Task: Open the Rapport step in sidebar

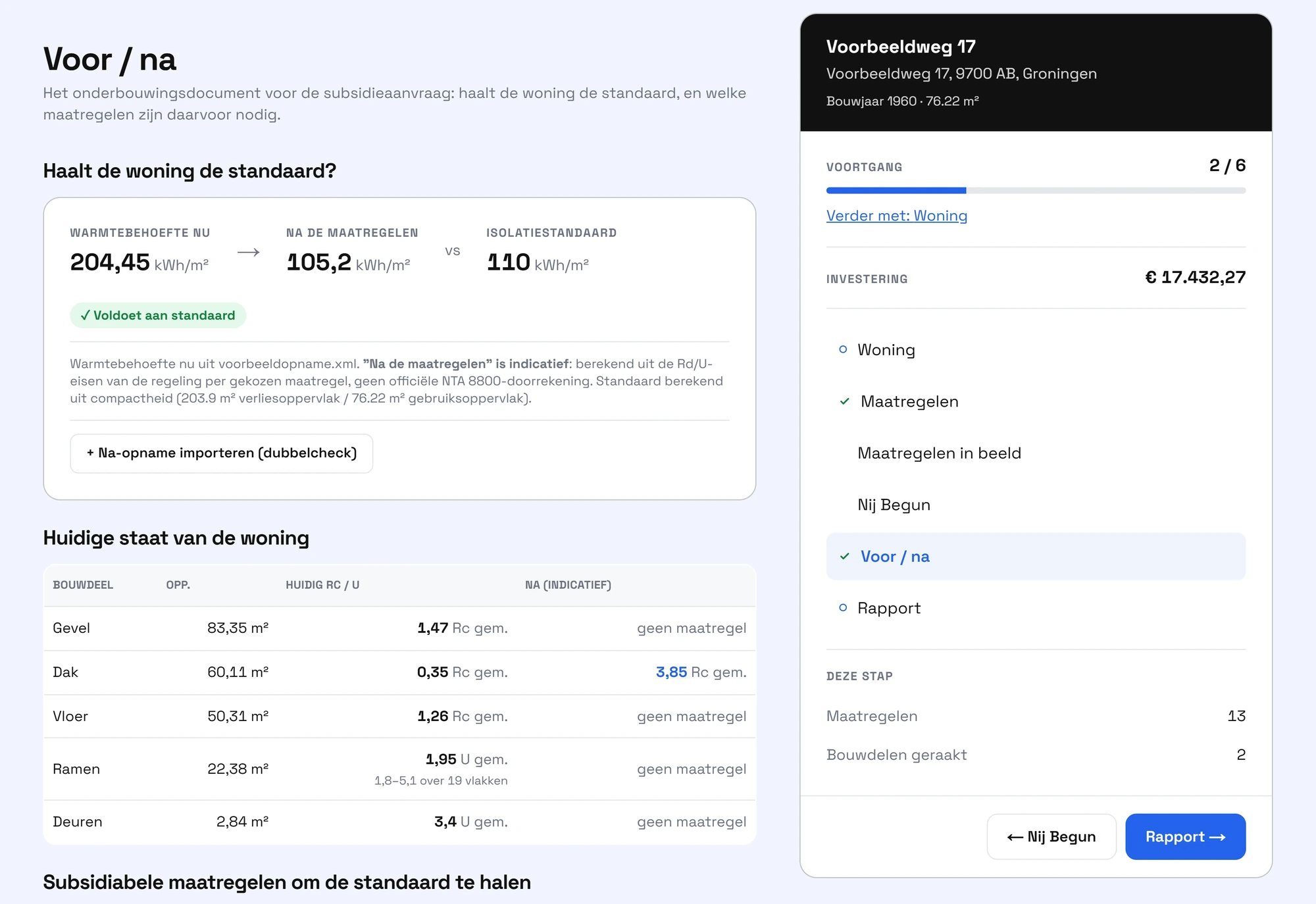Action: click(1036, 608)
